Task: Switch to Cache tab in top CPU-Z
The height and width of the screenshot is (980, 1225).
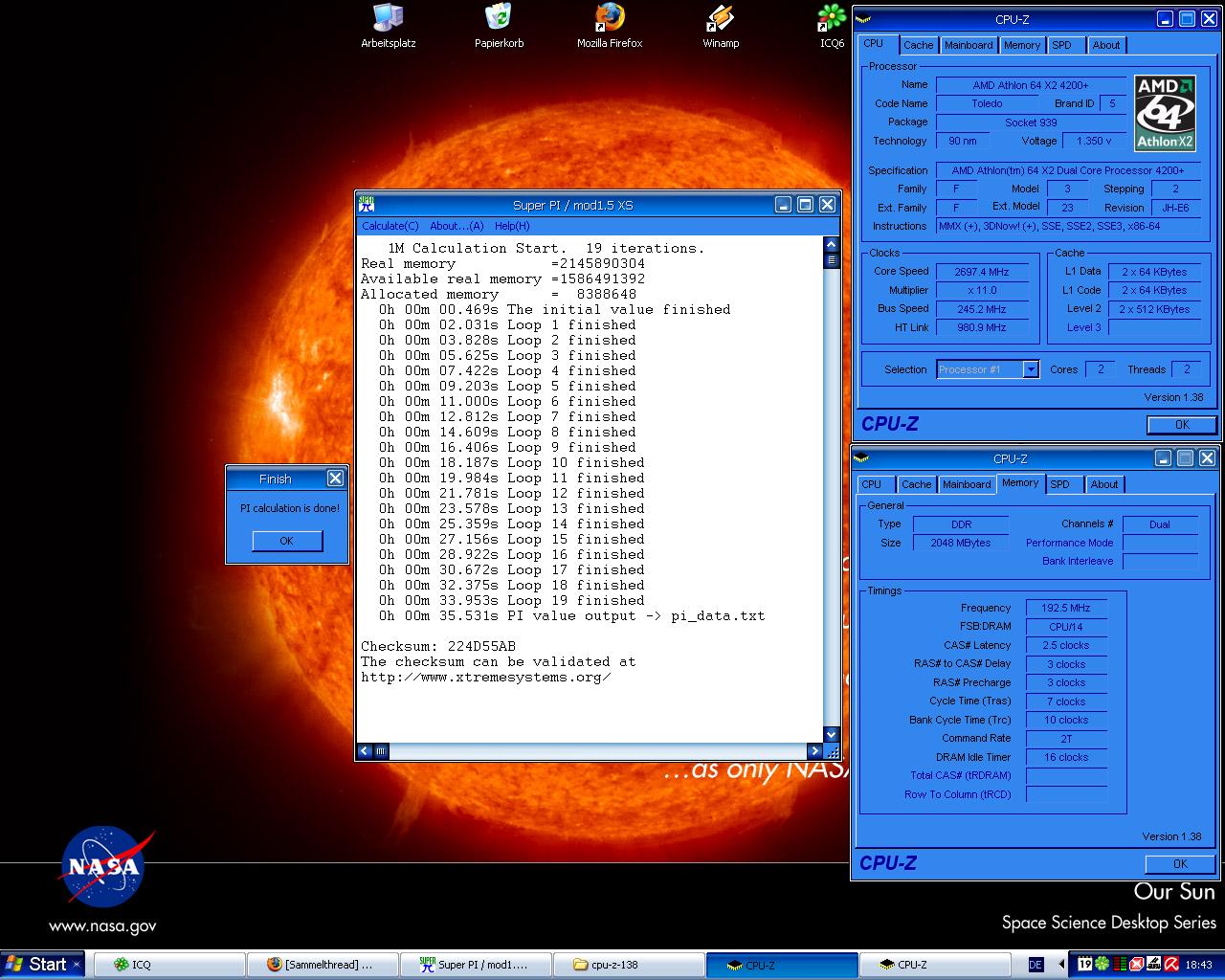Action: tap(918, 45)
